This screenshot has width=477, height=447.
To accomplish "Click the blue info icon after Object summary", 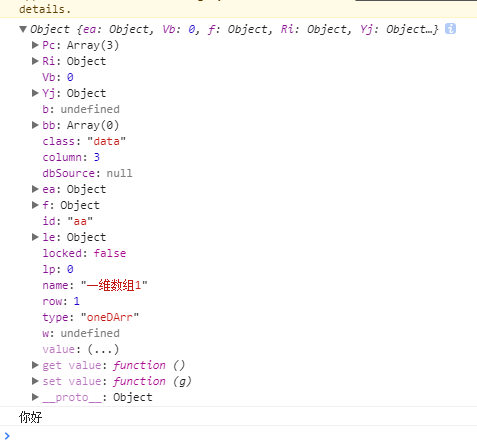I will coord(450,29).
